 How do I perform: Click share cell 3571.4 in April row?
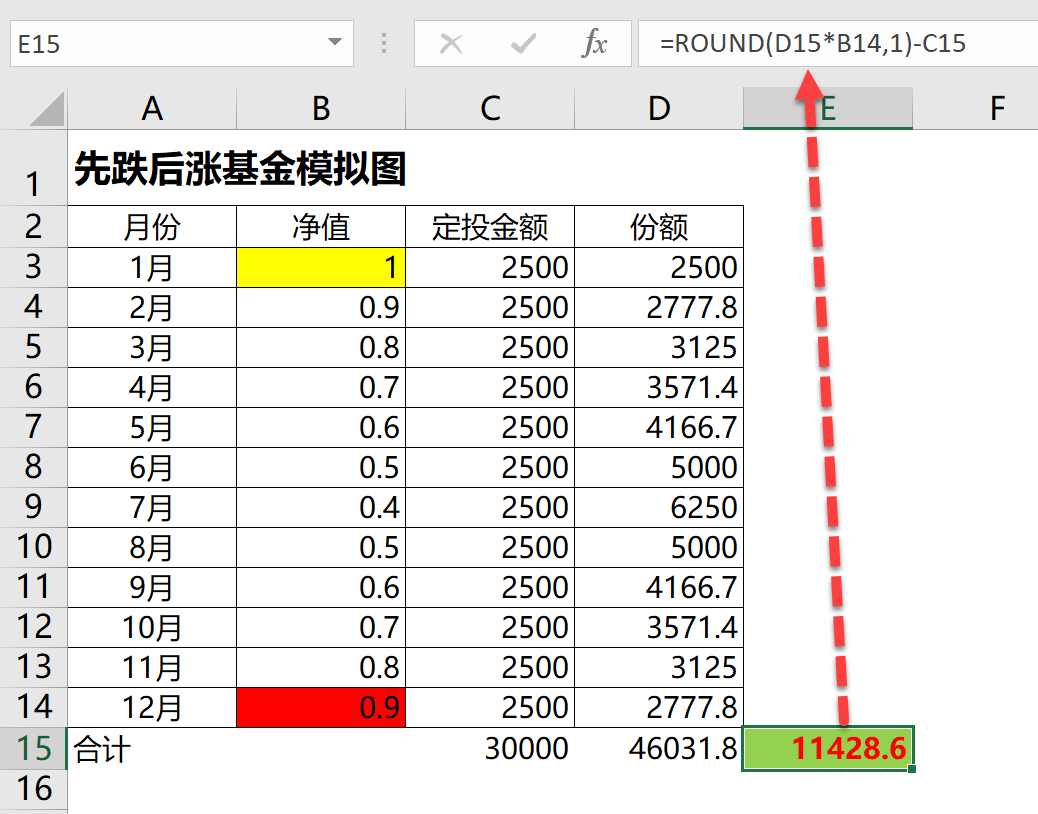point(659,388)
